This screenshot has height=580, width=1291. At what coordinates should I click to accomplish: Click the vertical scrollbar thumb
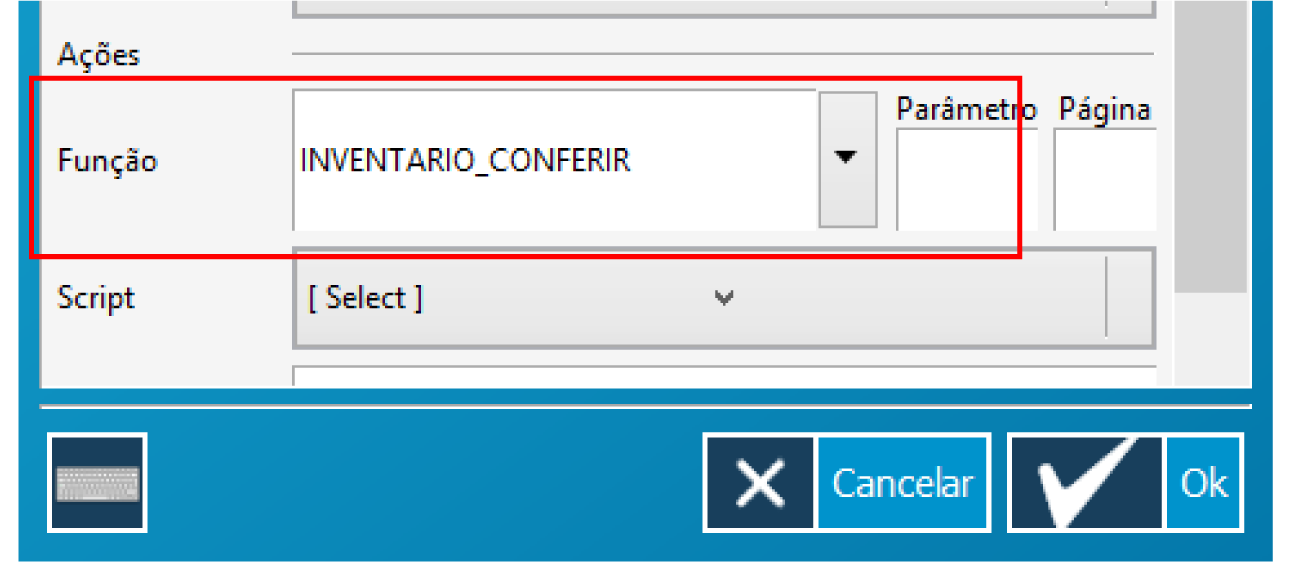(x=1210, y=150)
